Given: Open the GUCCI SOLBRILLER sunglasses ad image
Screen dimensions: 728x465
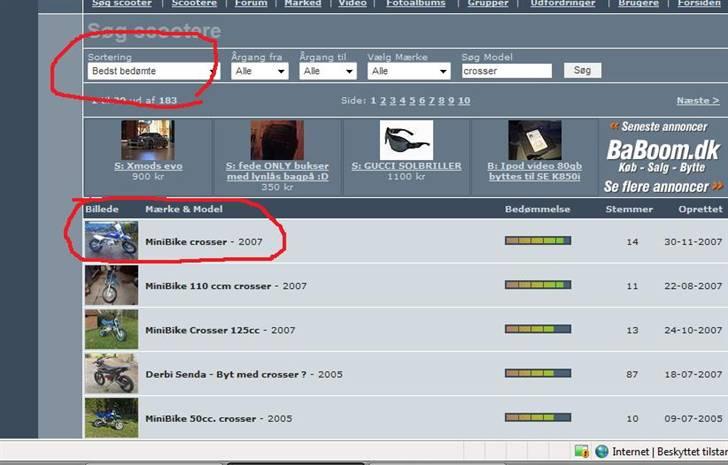Looking at the screenshot, I should tap(406, 141).
